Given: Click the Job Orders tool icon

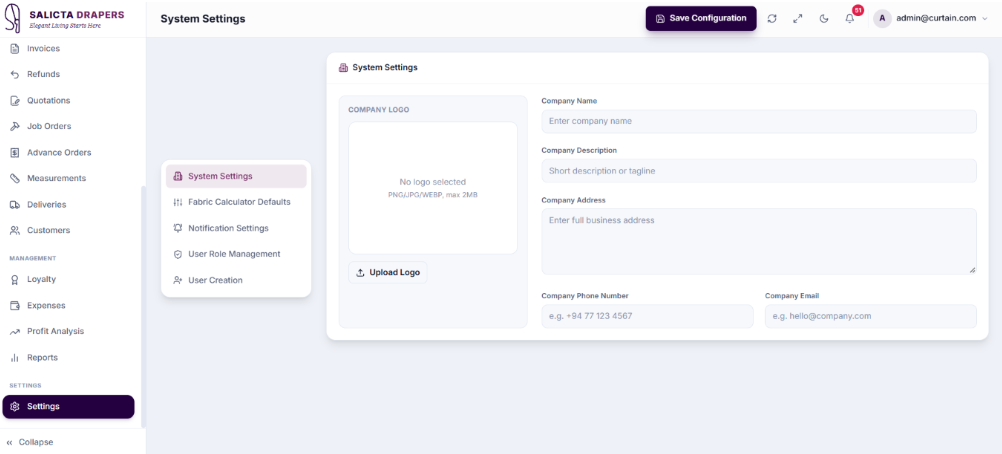Looking at the screenshot, I should coord(15,127).
